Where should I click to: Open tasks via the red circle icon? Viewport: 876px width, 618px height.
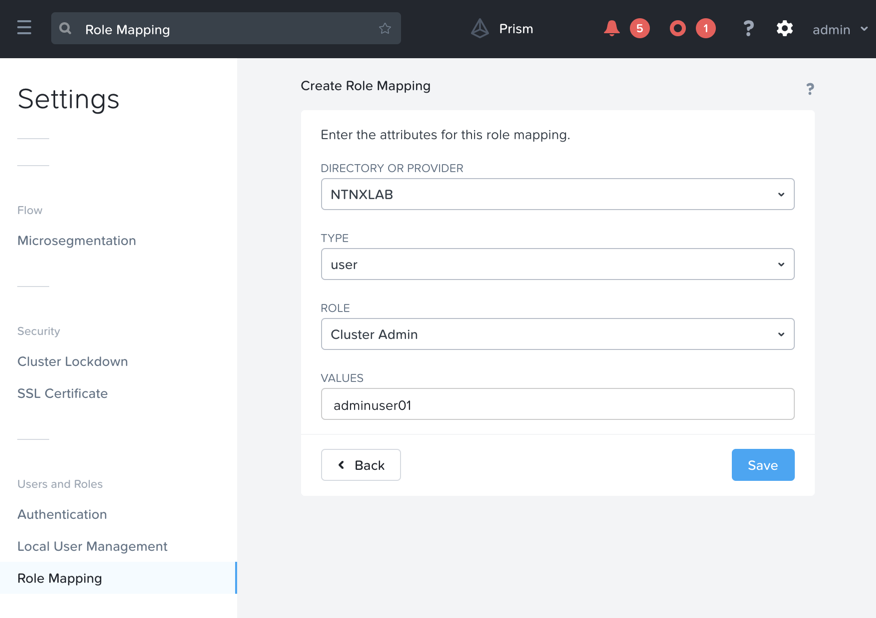click(678, 28)
